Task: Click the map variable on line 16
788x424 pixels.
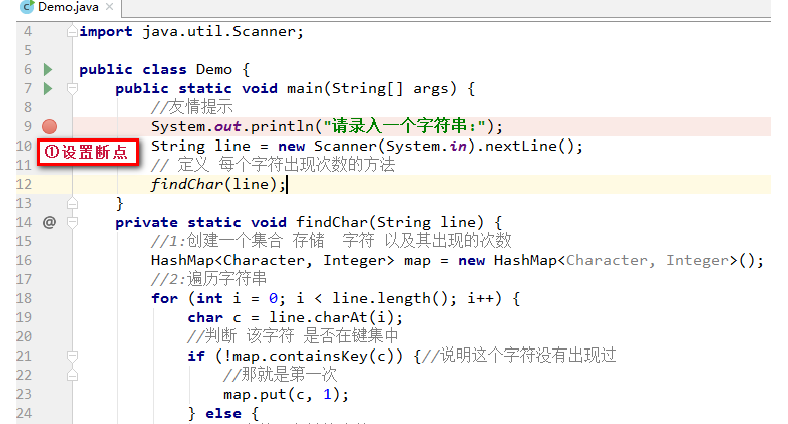Action: point(417,261)
